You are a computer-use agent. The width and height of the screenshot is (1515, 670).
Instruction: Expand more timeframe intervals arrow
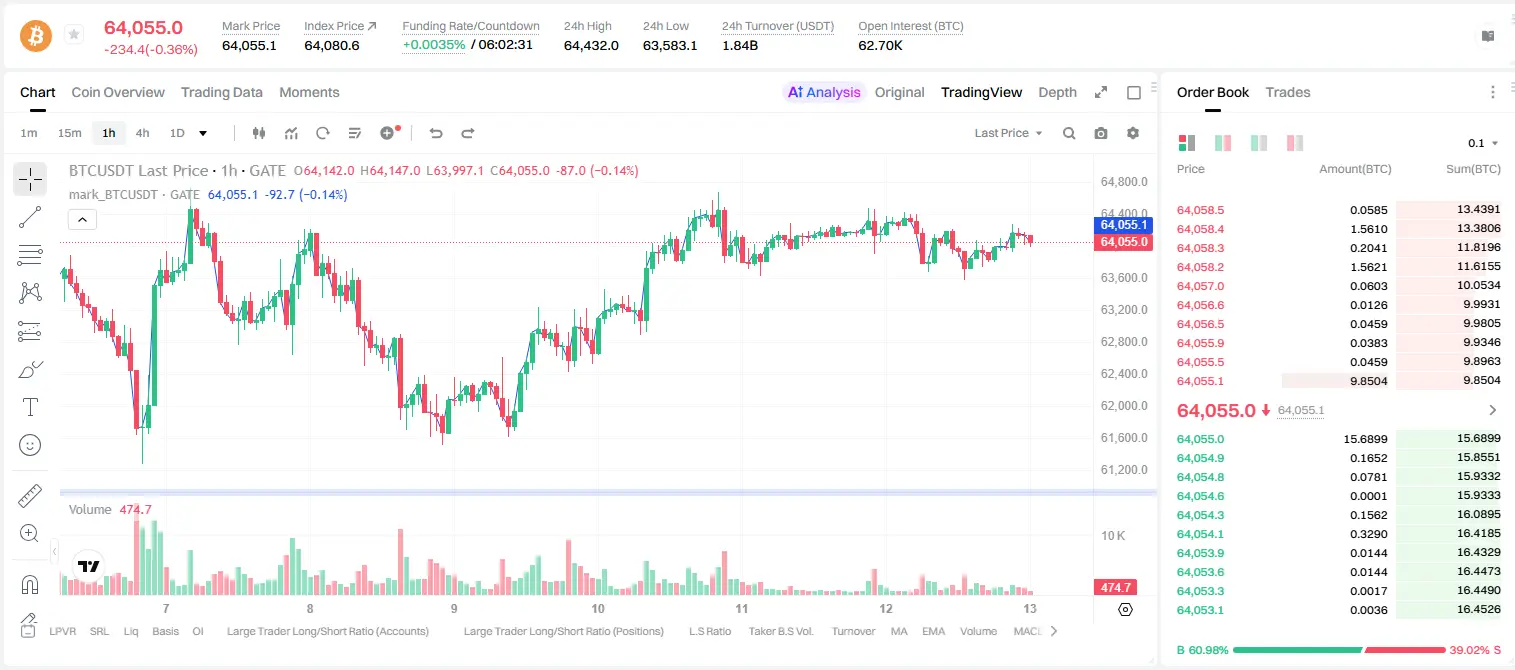coord(203,133)
